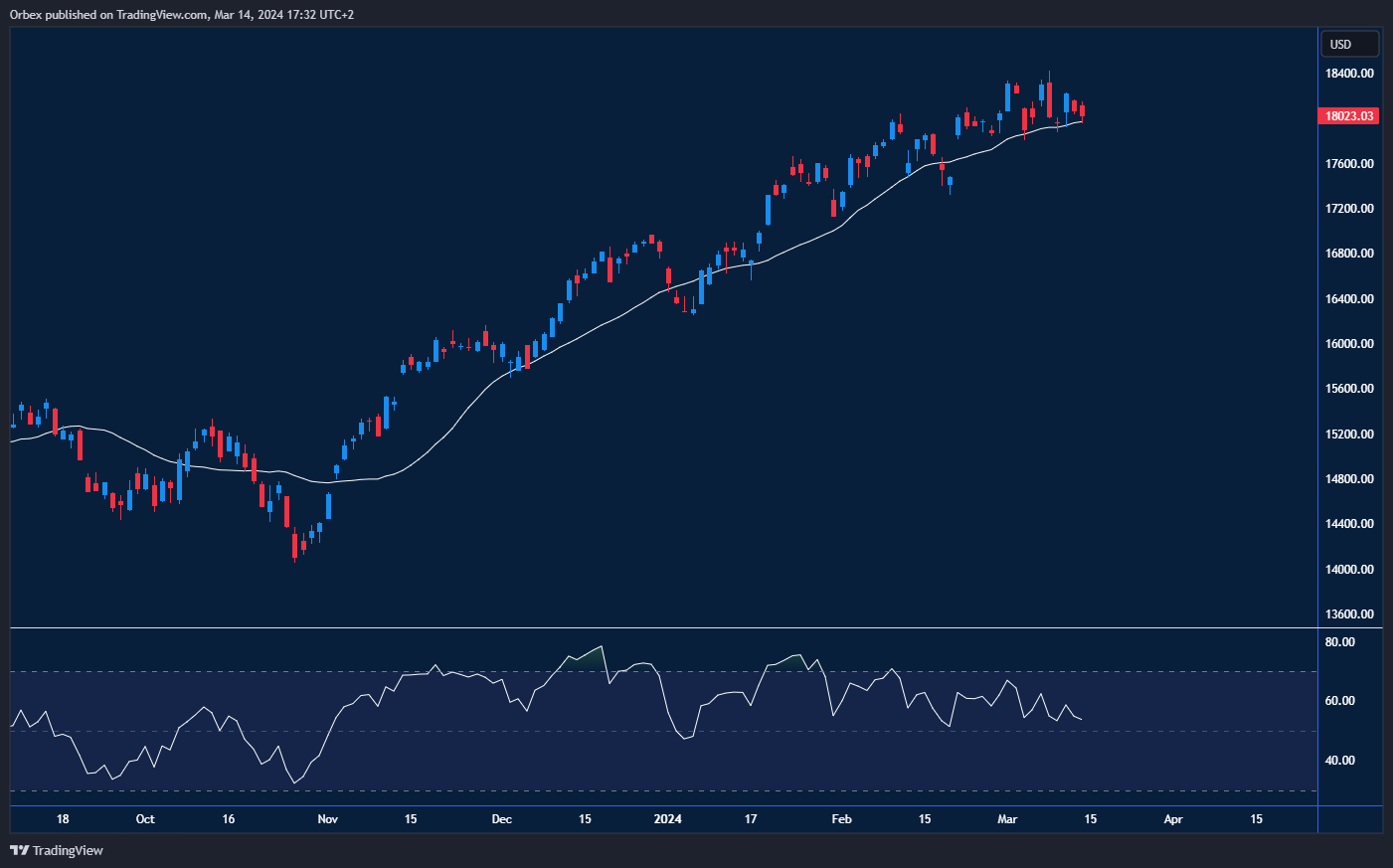Click the latest red candle on the chart
Screen dimensions: 1393x868
[1082, 111]
